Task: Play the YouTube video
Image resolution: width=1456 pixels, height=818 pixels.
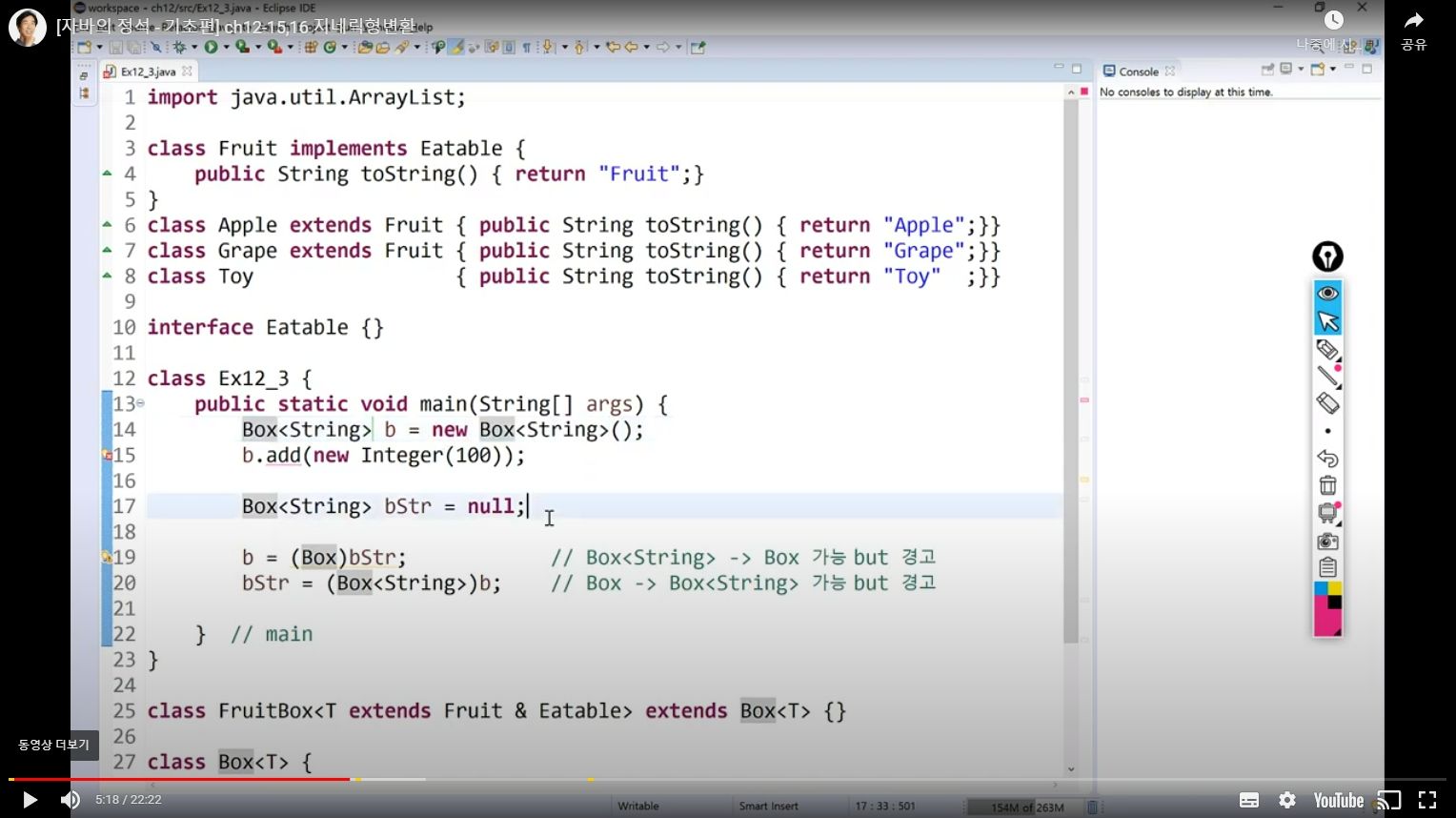Action: point(30,800)
